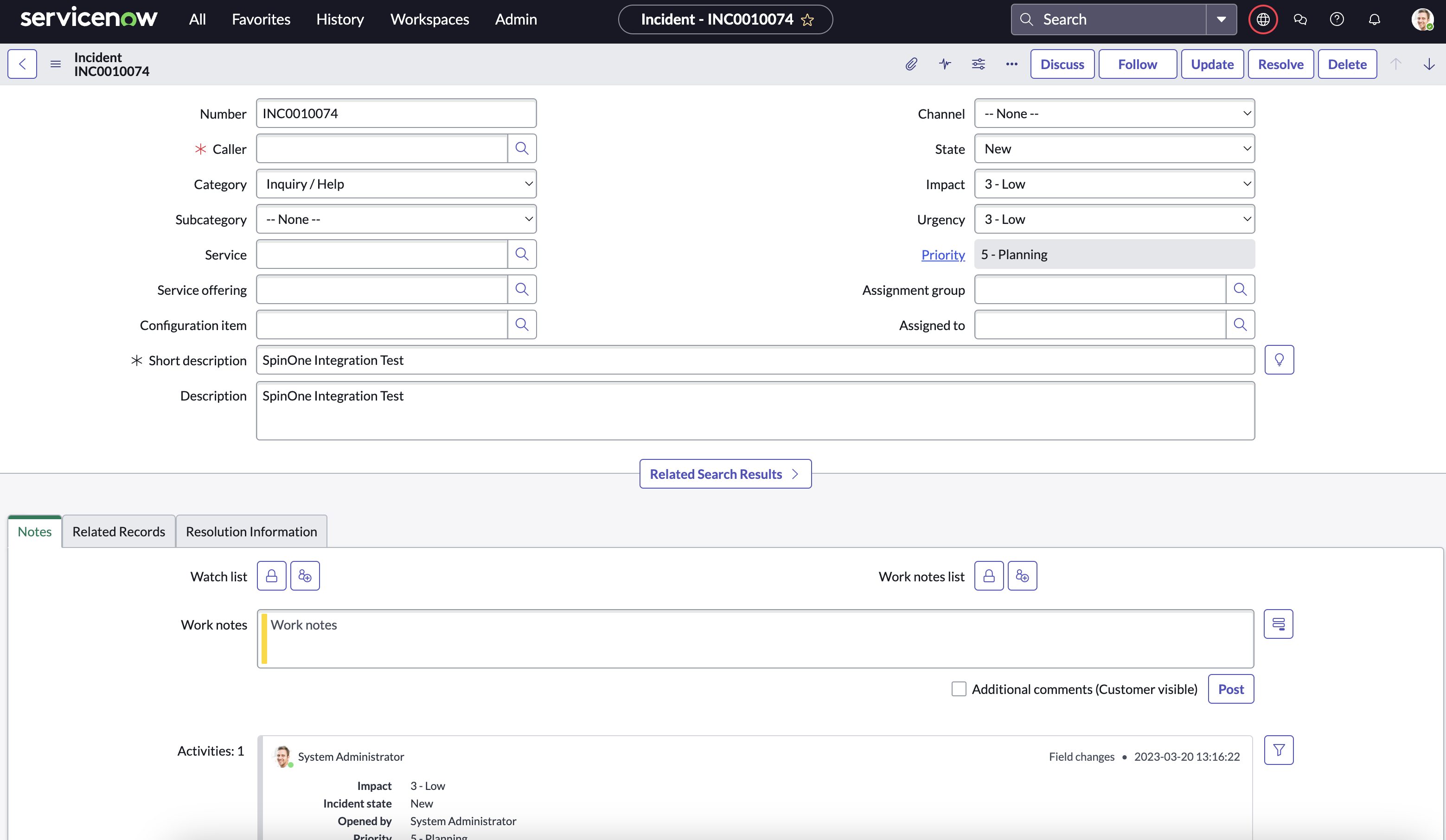Click the attachments paperclip icon

(x=911, y=64)
